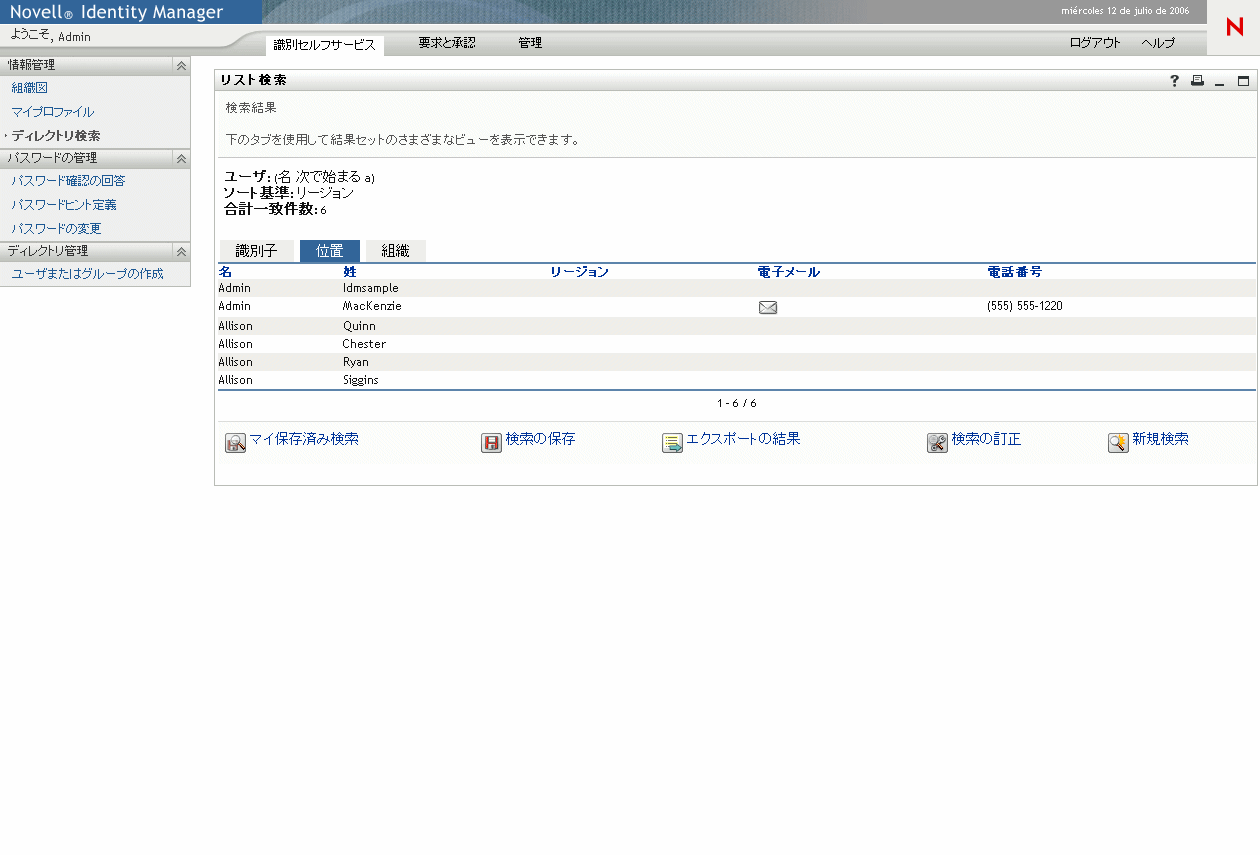Open マイ保存済み検索 using its icon
This screenshot has width=1260, height=855.
click(234, 442)
